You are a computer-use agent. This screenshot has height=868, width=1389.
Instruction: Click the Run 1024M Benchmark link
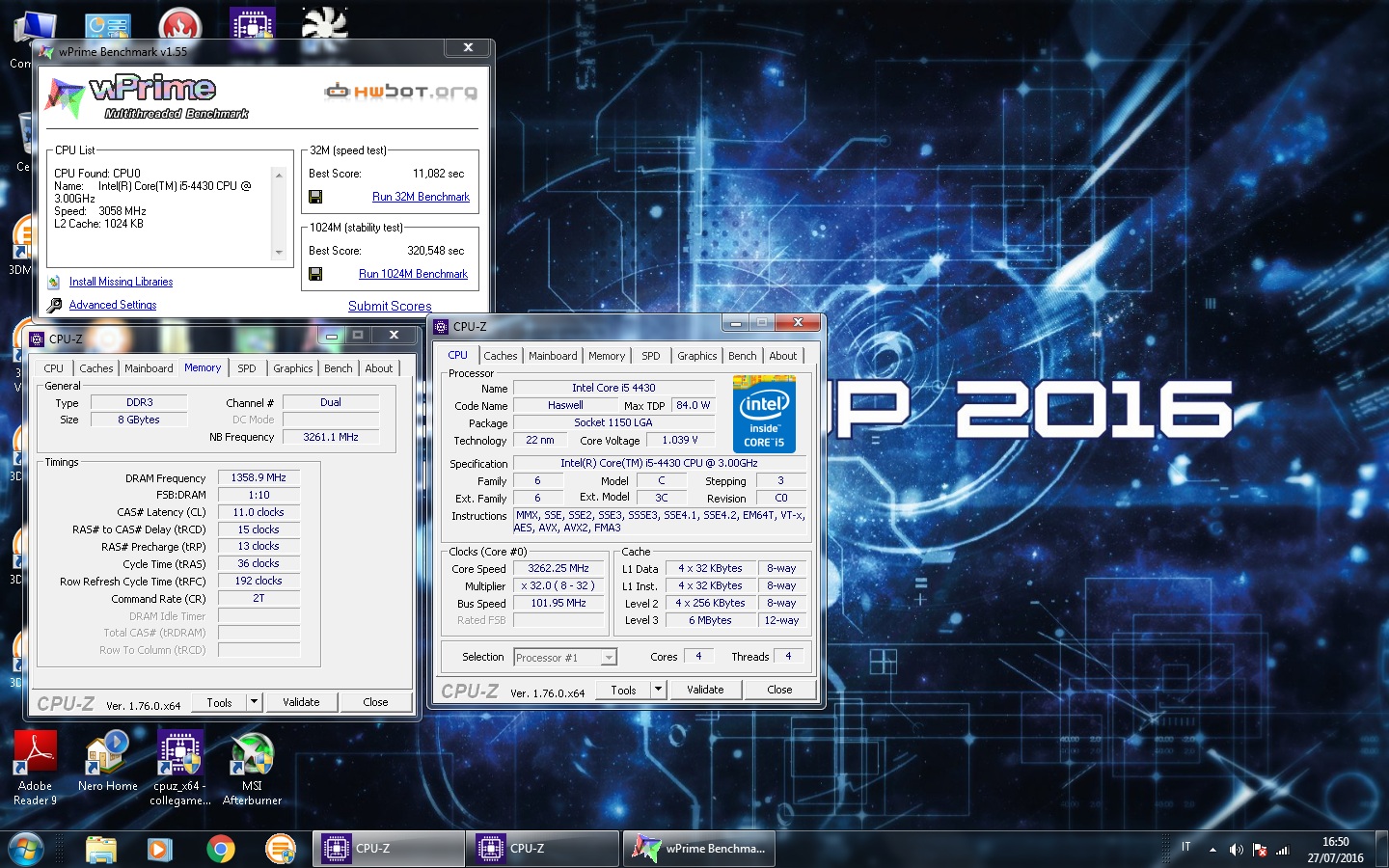413,274
